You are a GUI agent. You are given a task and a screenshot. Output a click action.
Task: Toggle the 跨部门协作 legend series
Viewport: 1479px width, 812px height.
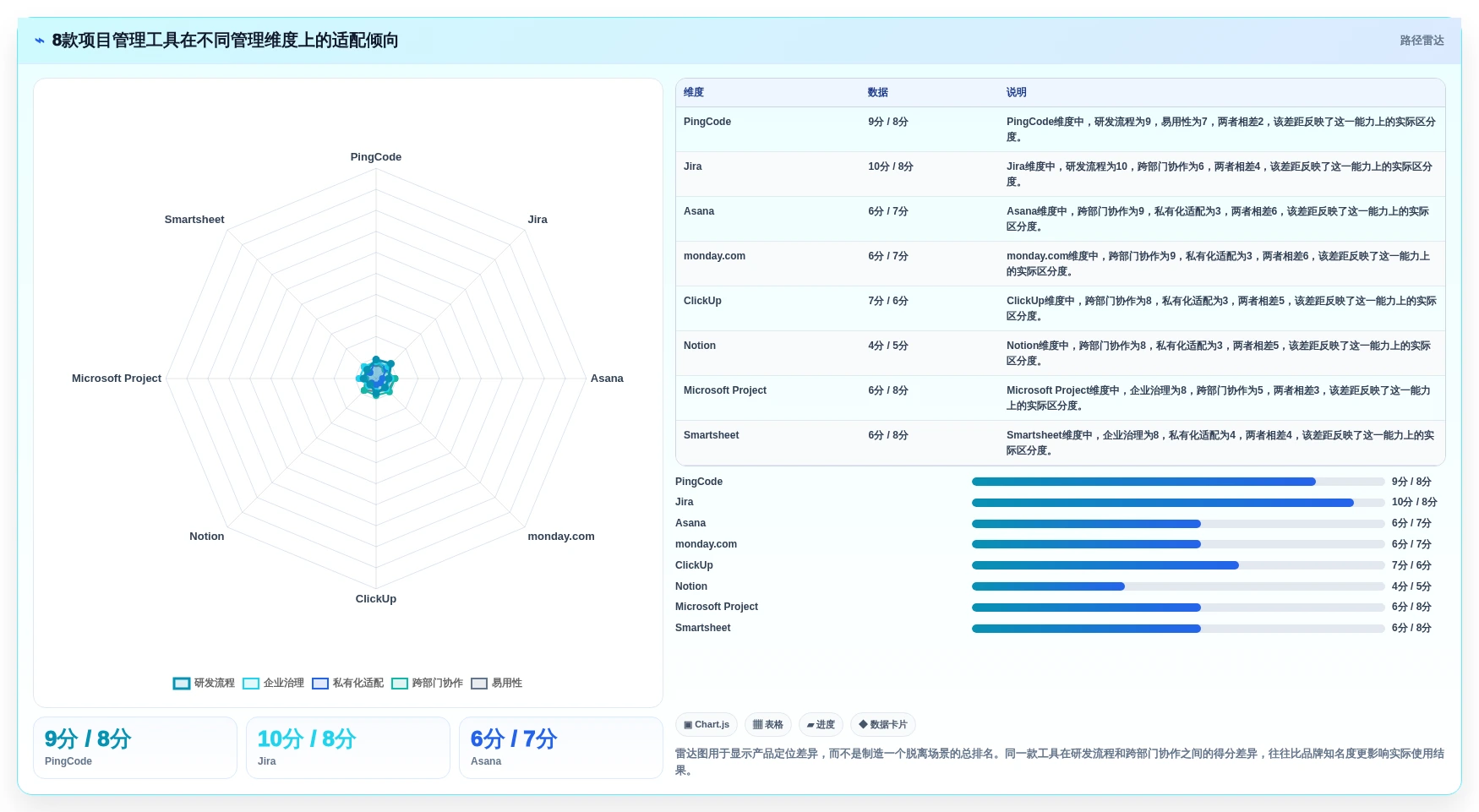[427, 683]
